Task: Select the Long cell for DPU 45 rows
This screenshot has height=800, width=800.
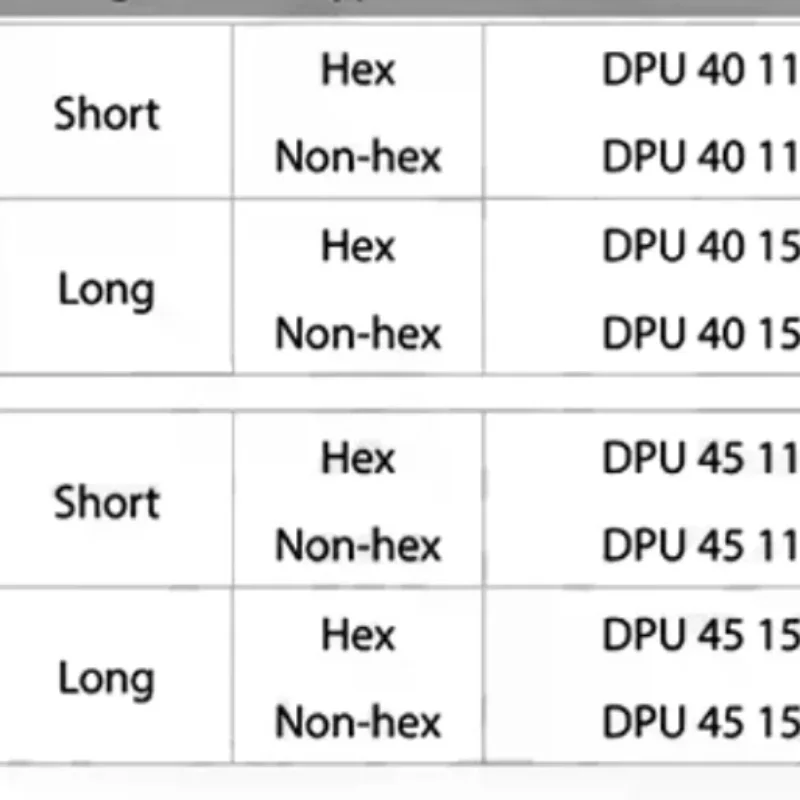Action: click(107, 678)
